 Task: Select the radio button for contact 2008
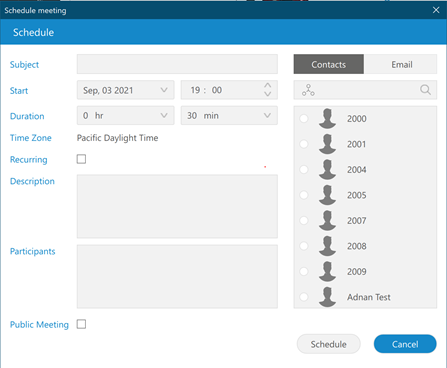(304, 246)
